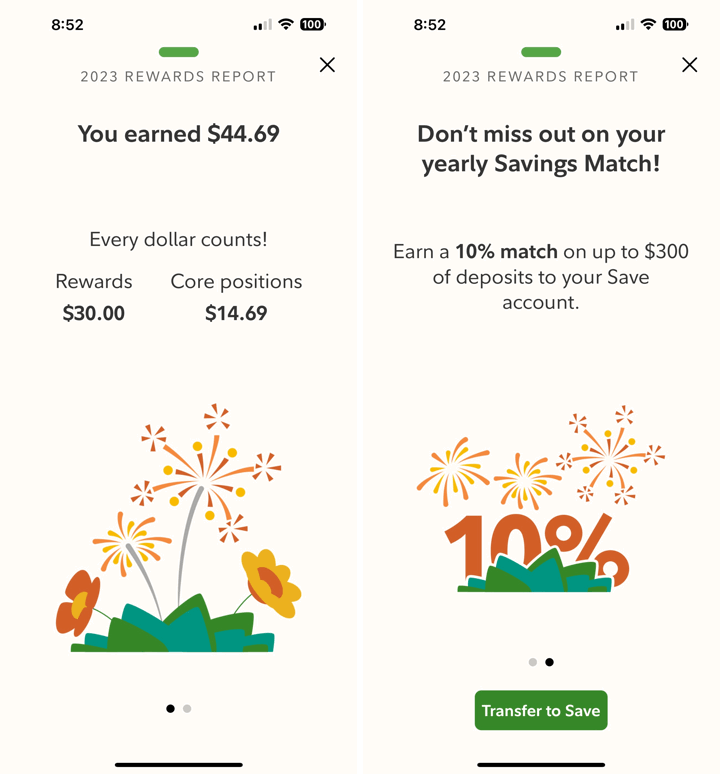Dismiss the Savings Match screen with the X
The height and width of the screenshot is (774, 720).
coord(689,65)
